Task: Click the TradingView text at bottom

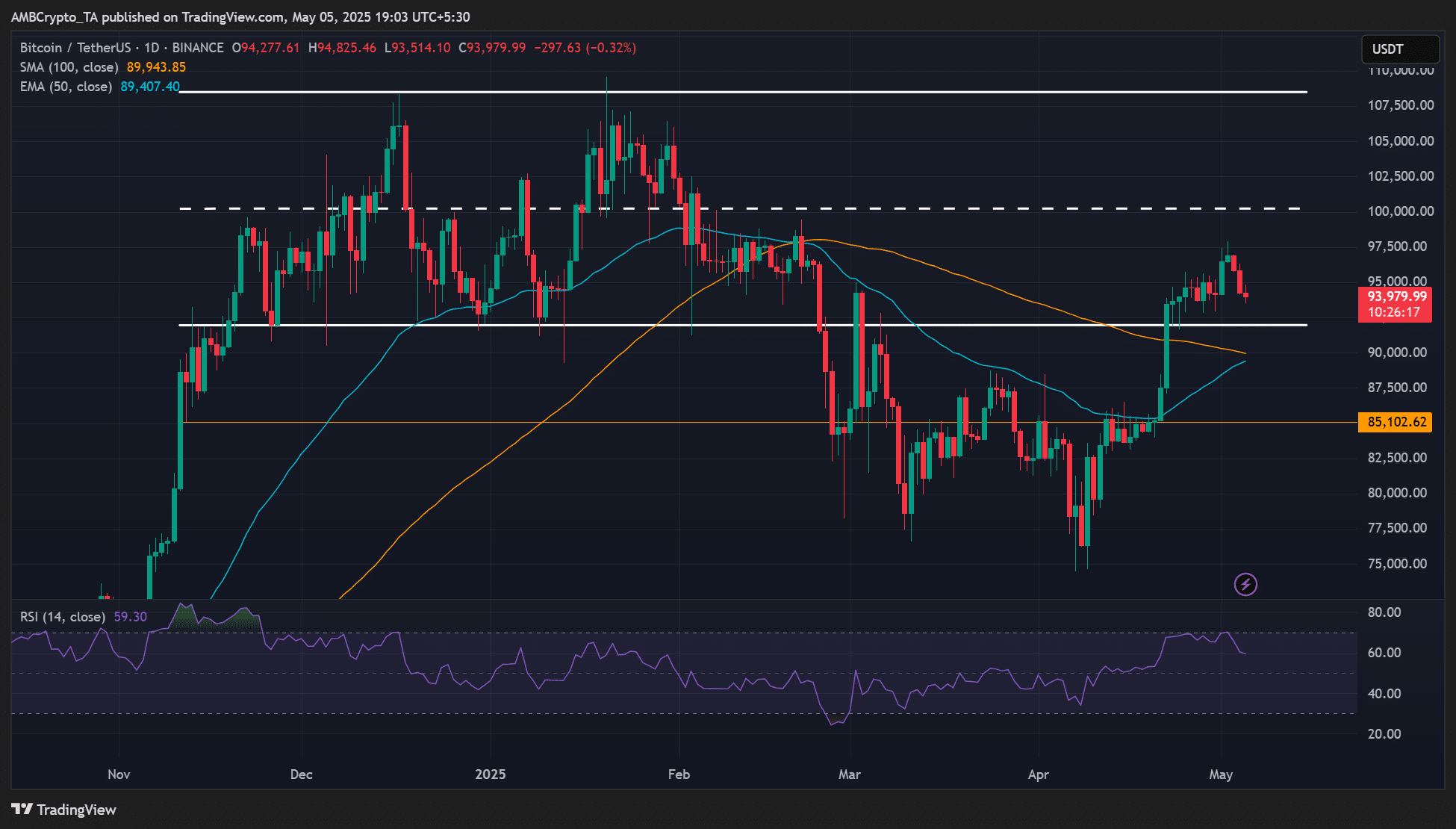Action: click(76, 810)
